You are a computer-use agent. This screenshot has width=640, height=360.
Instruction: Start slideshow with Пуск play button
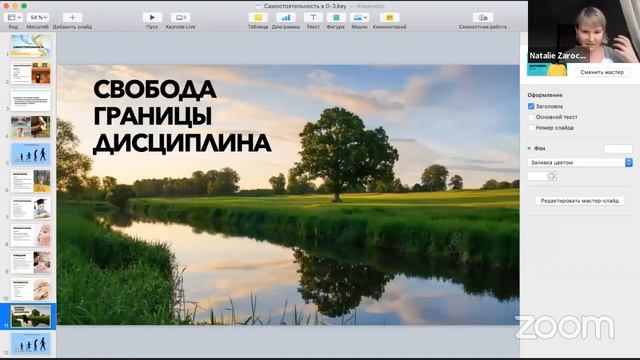point(152,18)
